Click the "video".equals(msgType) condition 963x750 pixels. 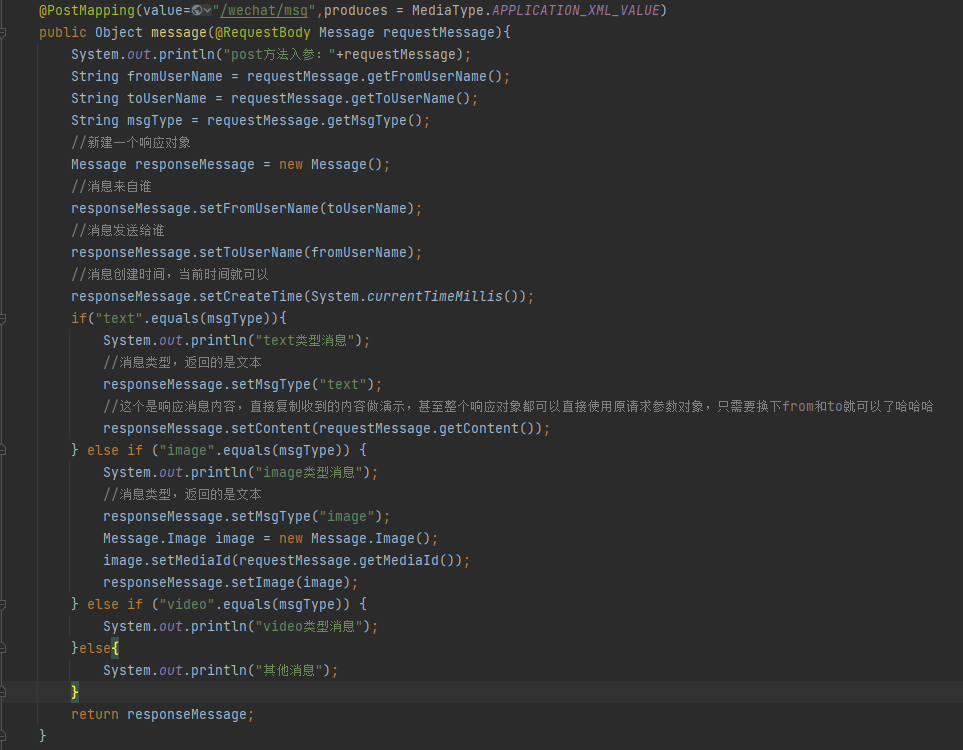pyautogui.click(x=251, y=604)
